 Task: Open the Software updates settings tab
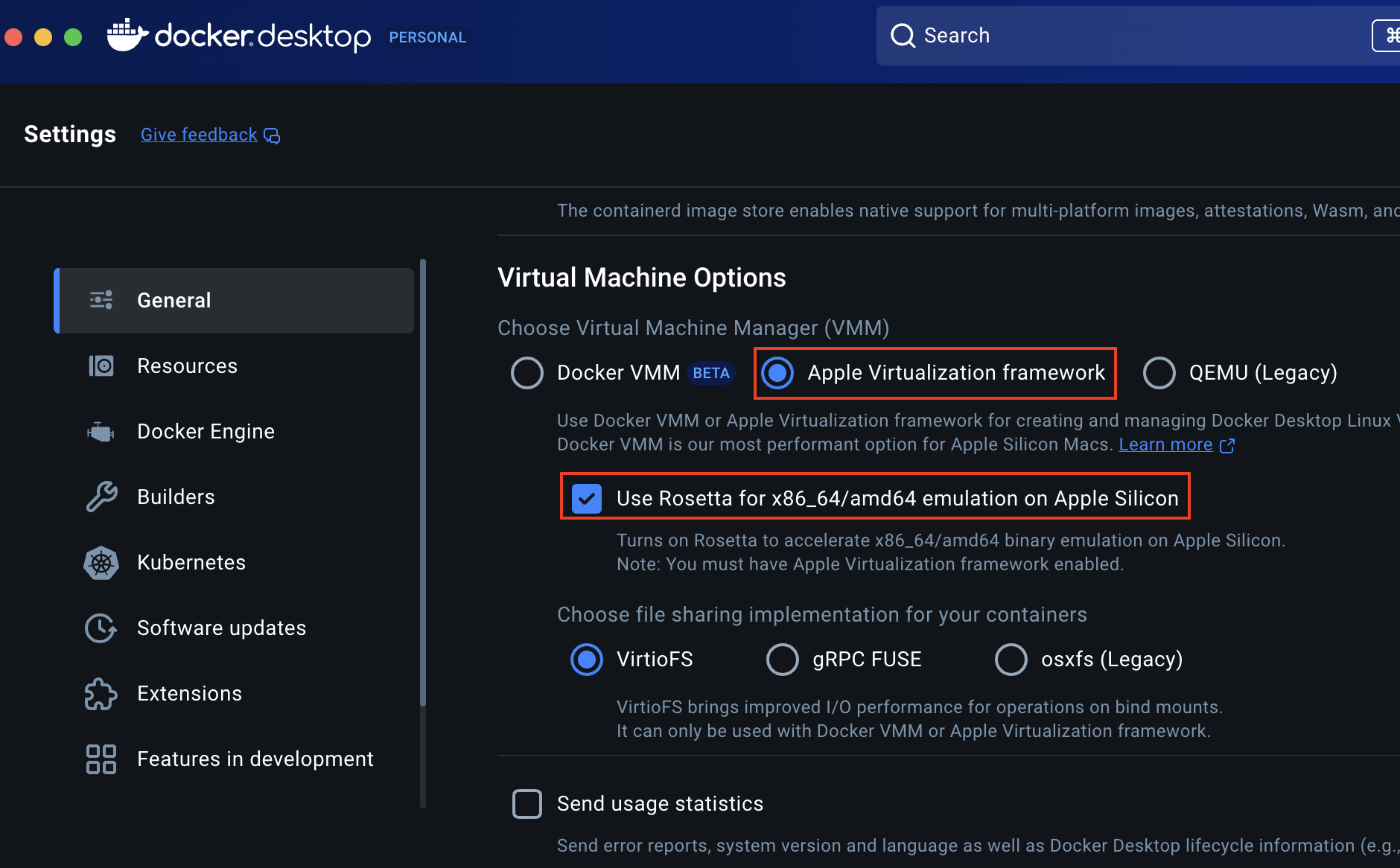coord(234,628)
